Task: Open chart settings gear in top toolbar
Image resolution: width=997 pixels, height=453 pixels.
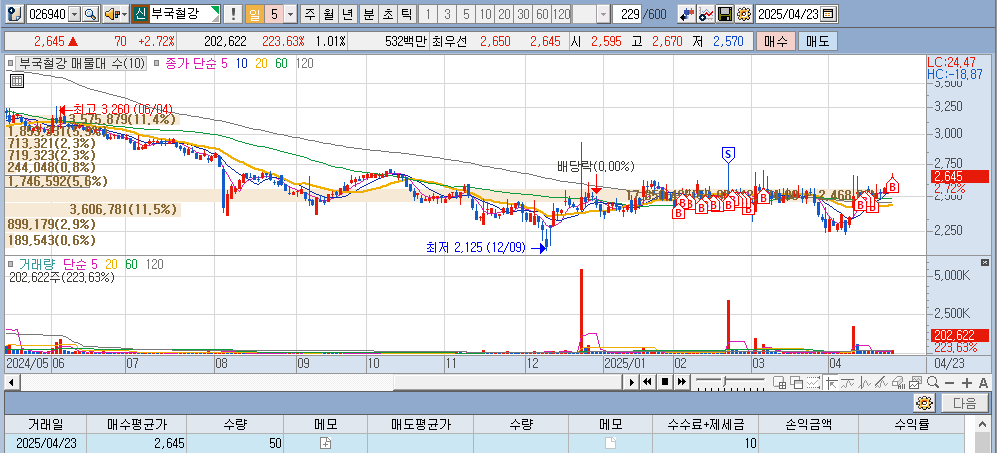Action: click(x=744, y=14)
